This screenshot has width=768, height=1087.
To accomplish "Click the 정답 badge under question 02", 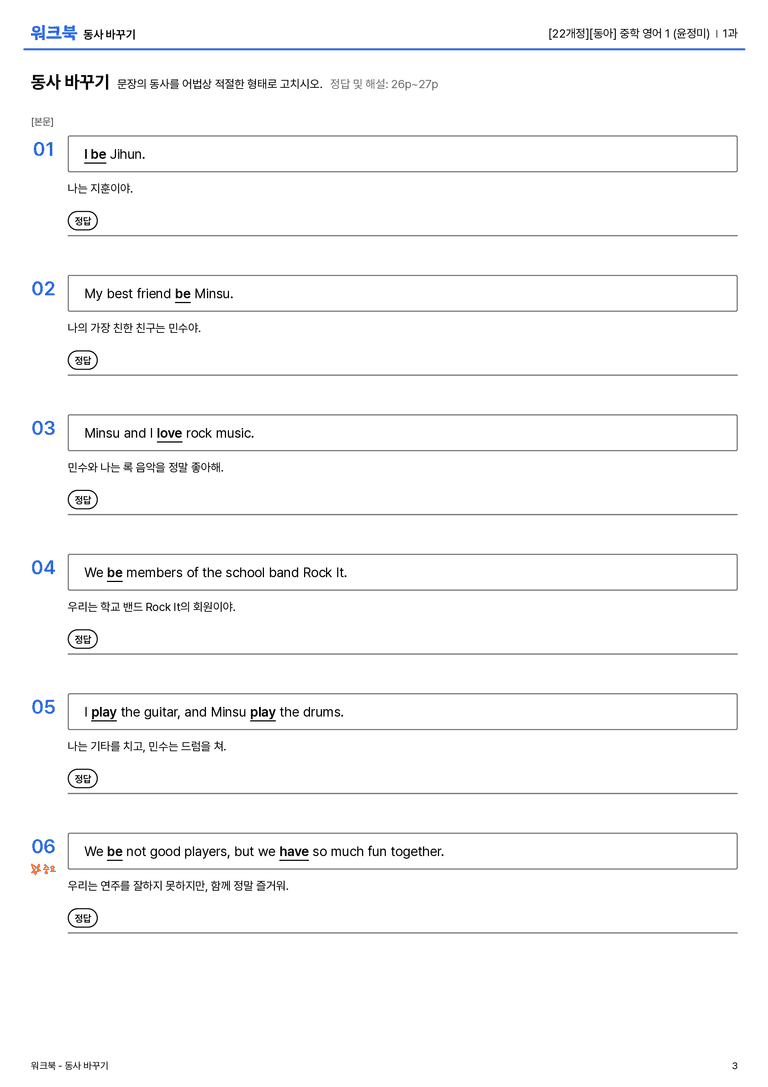I will click(x=82, y=360).
